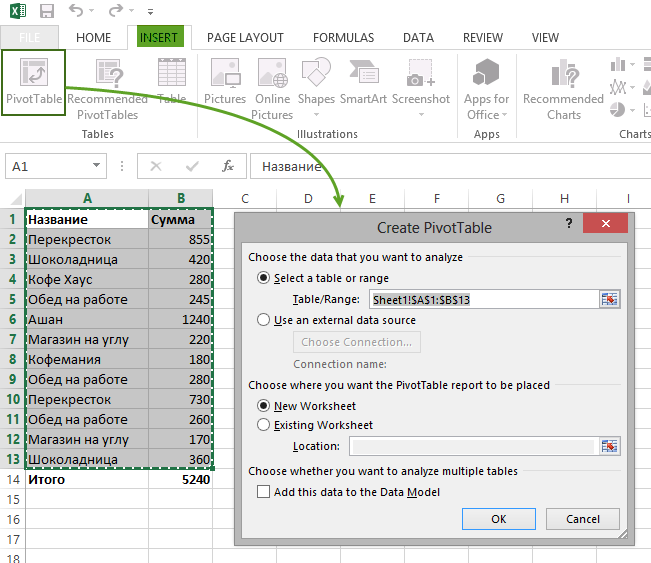Insert Pictures from file
This screenshot has width=651, height=563.
(225, 80)
